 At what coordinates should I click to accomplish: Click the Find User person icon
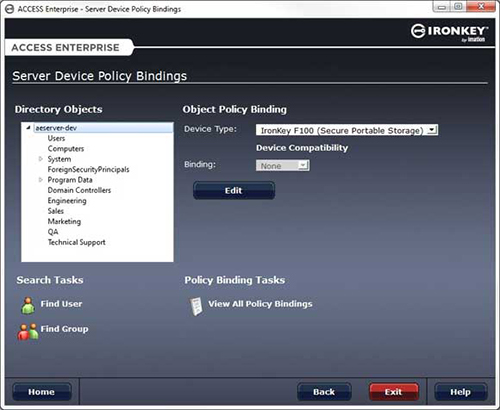pyautogui.click(x=28, y=305)
